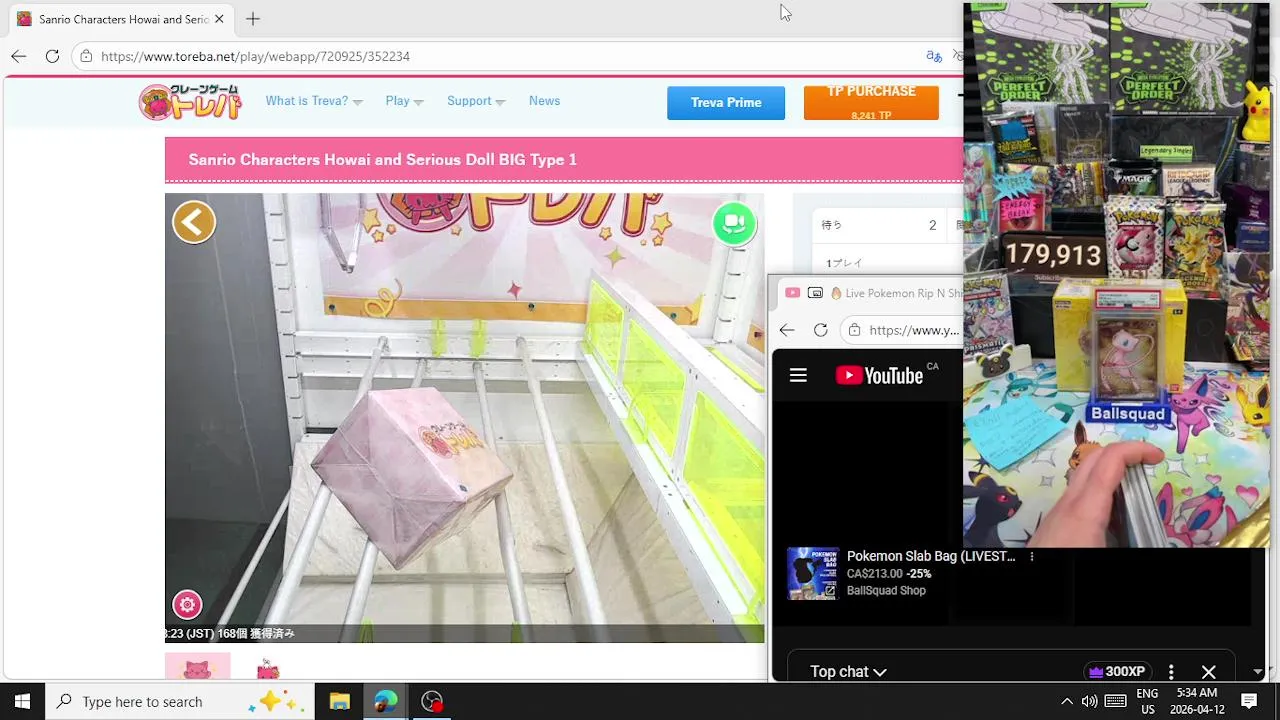
Task: View site info for the toreba.net address
Action: click(87, 56)
